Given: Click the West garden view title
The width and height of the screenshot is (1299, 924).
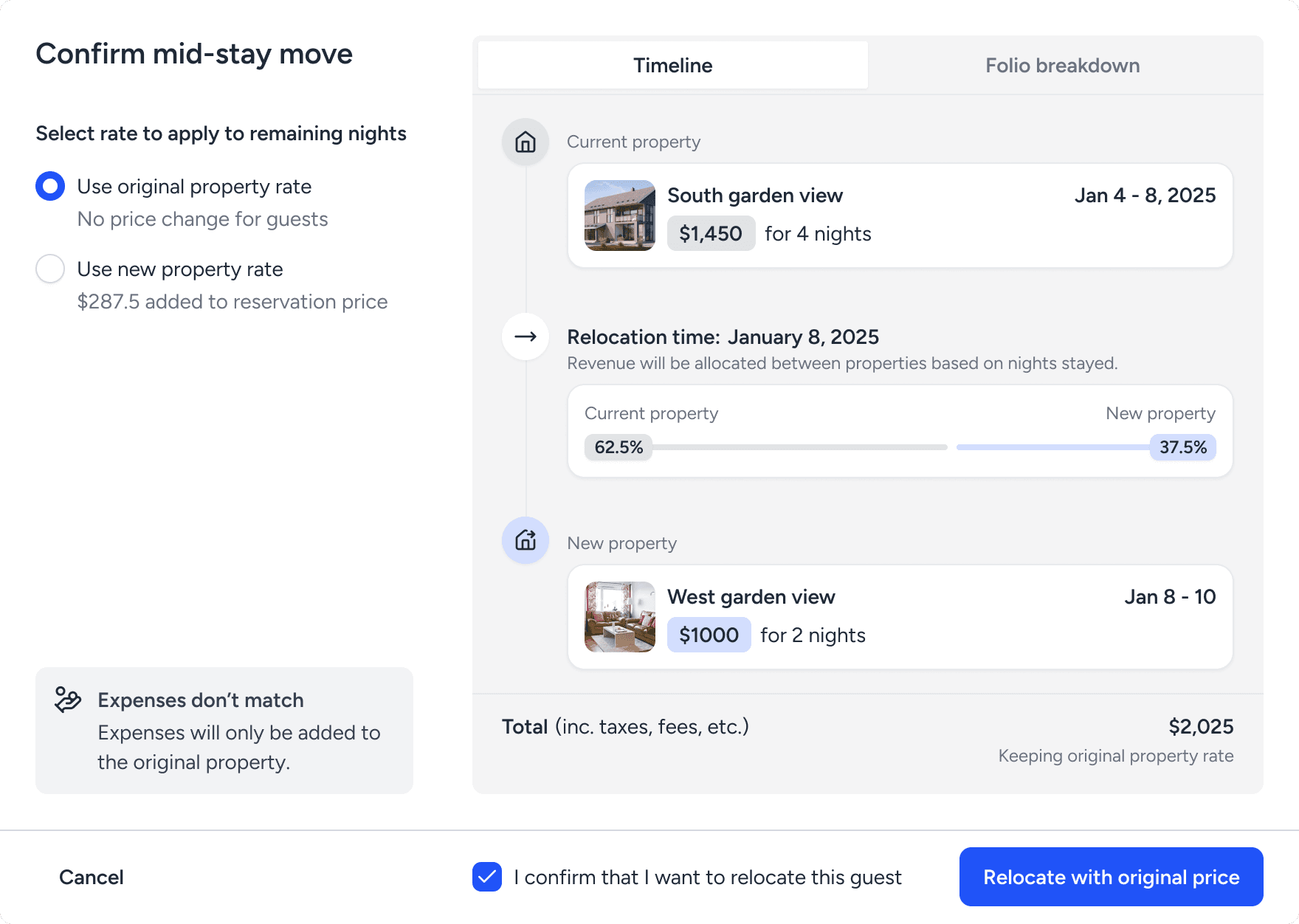Looking at the screenshot, I should [x=751, y=597].
